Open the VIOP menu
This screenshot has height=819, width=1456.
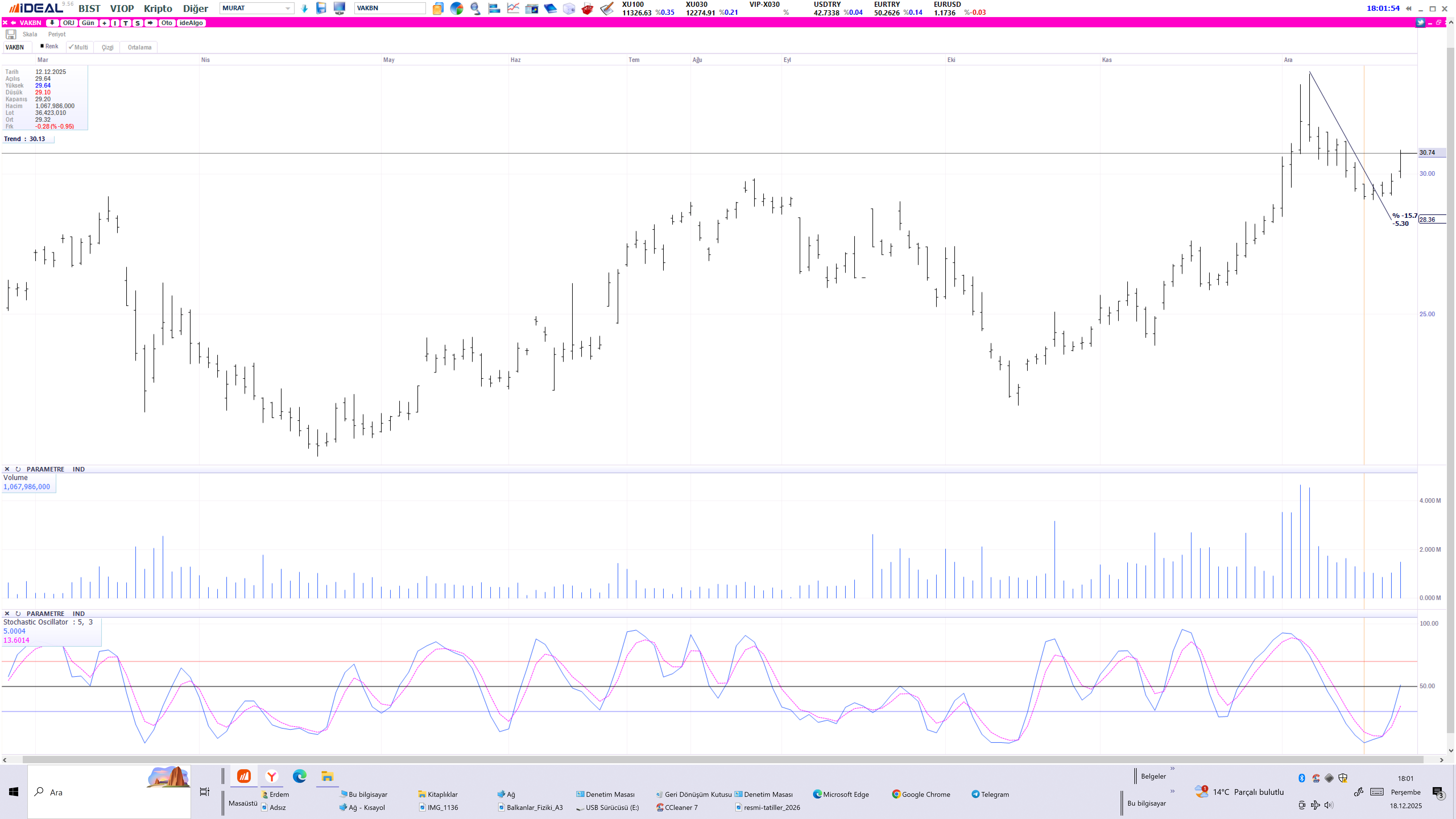[122, 9]
